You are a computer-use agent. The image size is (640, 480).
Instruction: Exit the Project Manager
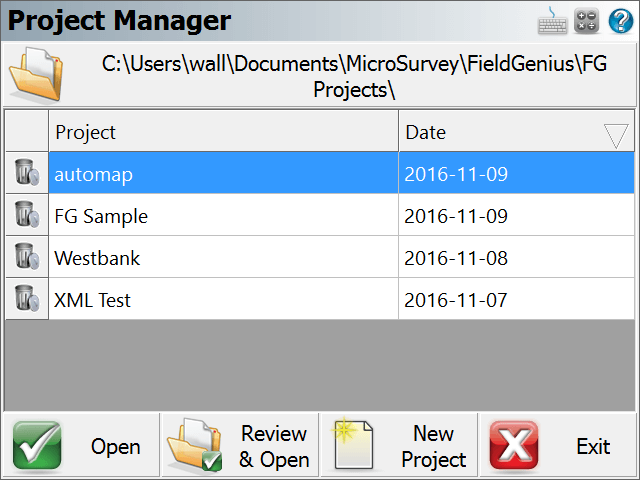558,445
